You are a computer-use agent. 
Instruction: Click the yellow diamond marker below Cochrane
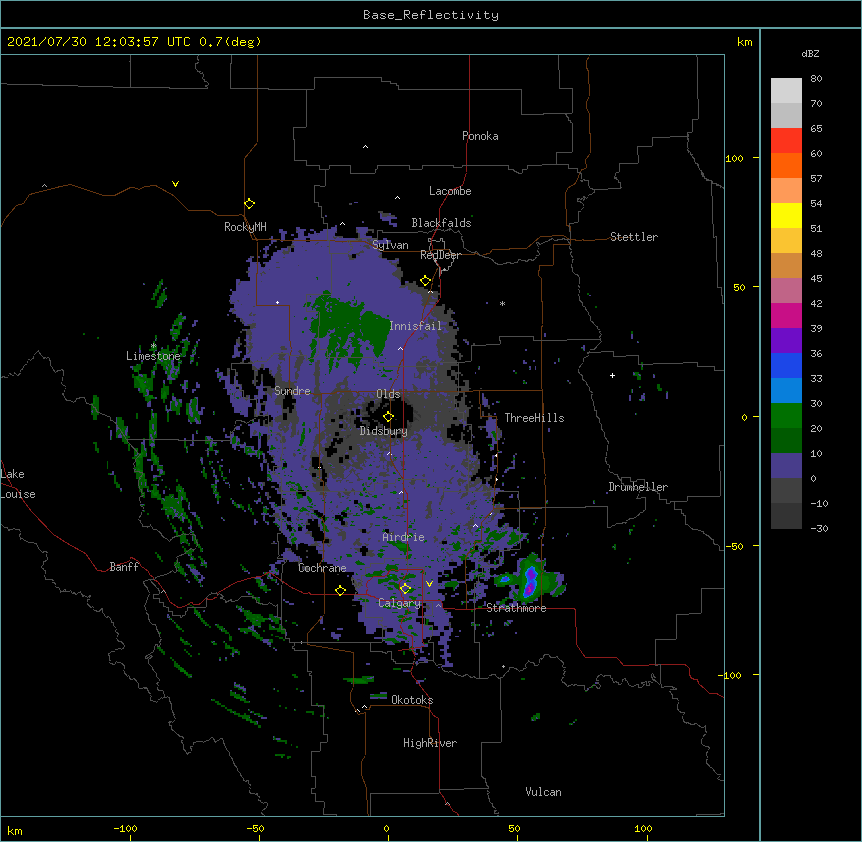click(340, 590)
